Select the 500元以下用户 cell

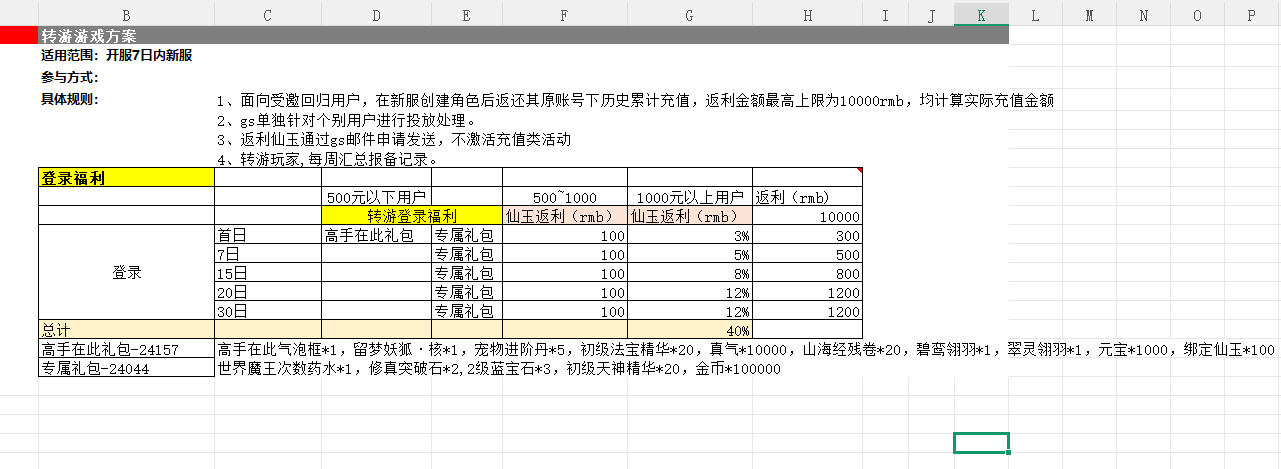tap(376, 197)
